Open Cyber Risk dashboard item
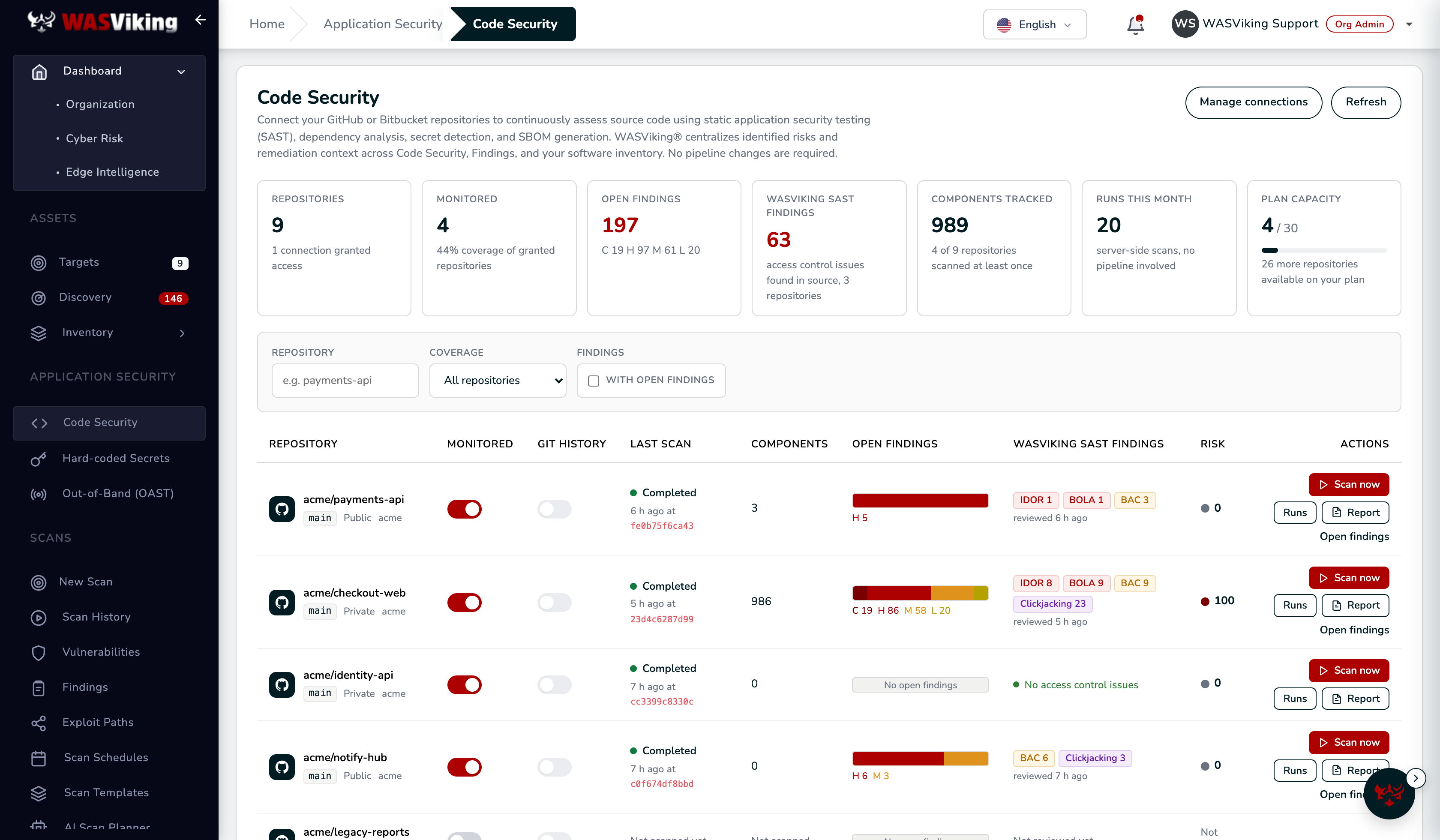This screenshot has width=1440, height=840. pyautogui.click(x=94, y=138)
